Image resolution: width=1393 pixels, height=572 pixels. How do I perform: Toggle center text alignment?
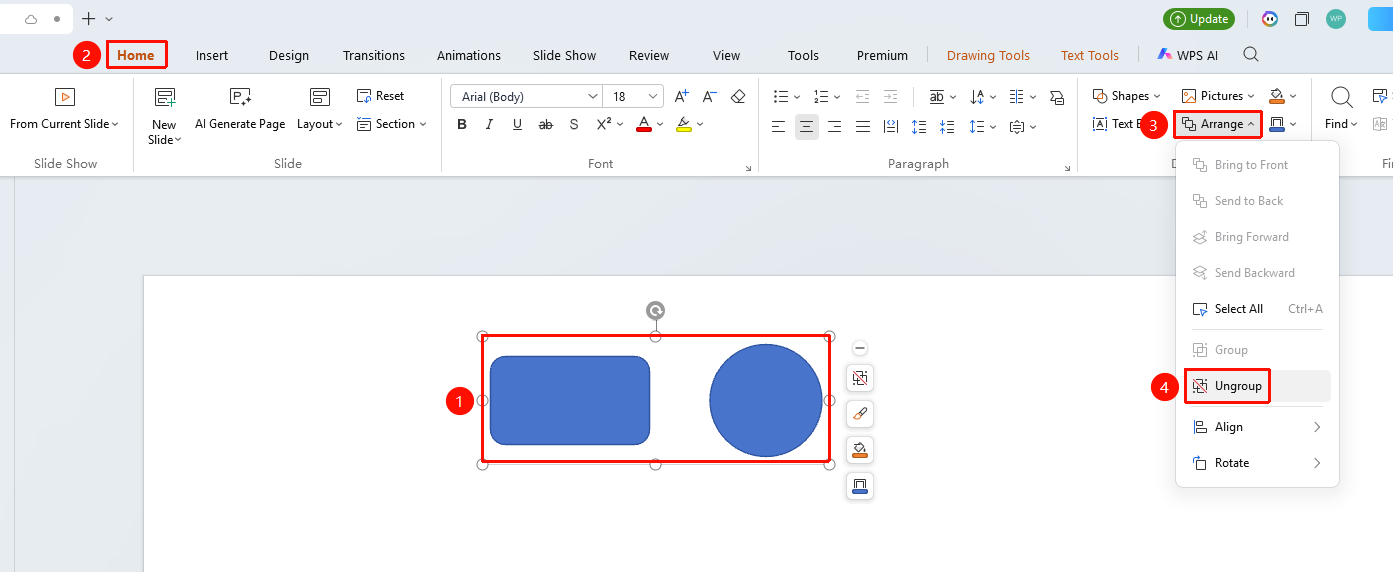(x=807, y=126)
